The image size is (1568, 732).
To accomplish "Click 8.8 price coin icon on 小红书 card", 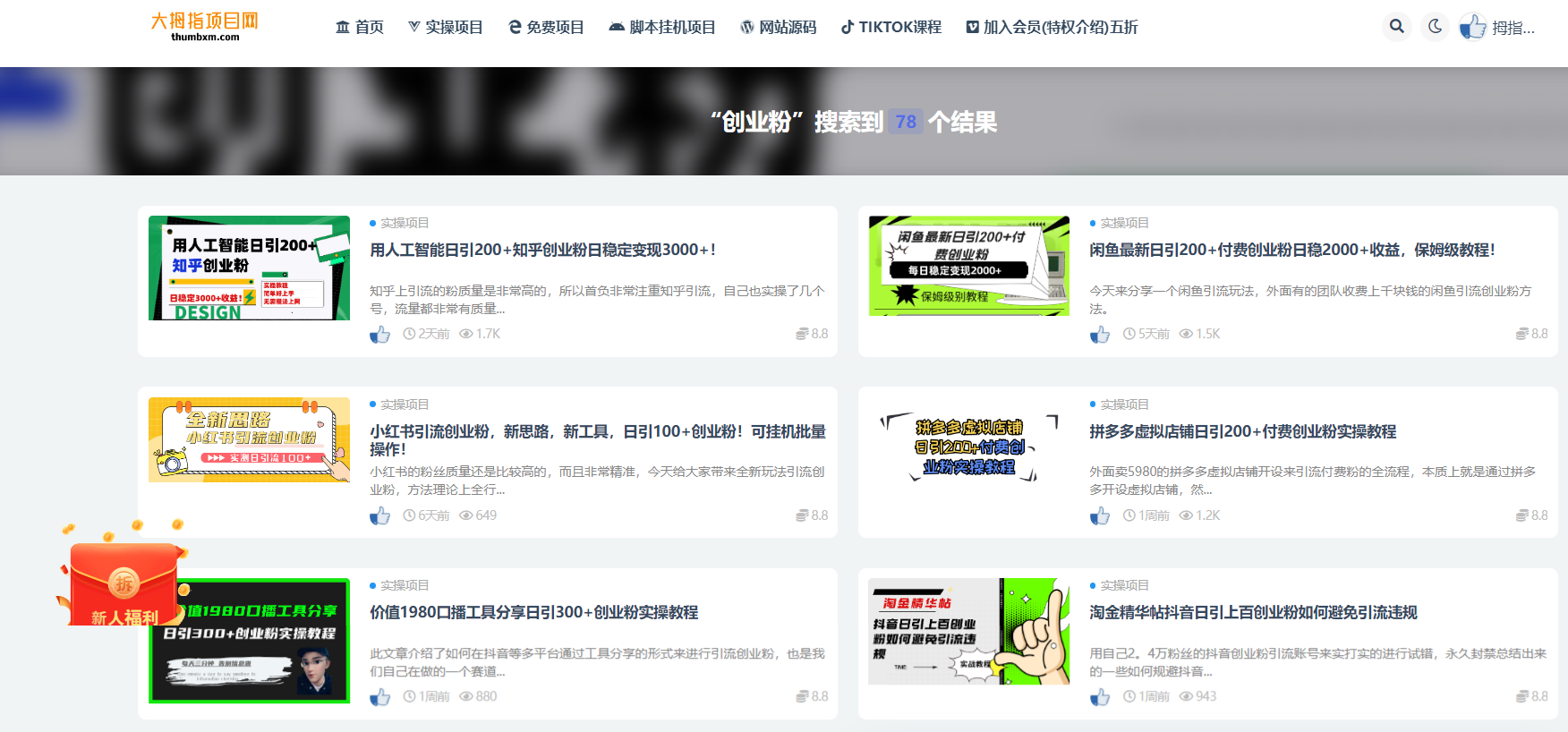I will [802, 515].
